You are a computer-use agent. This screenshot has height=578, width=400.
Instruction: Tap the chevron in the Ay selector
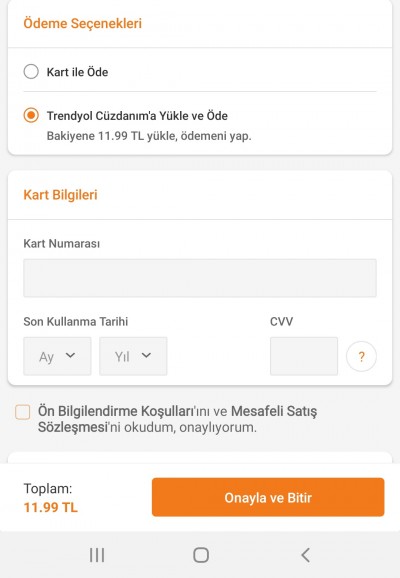(x=70, y=355)
